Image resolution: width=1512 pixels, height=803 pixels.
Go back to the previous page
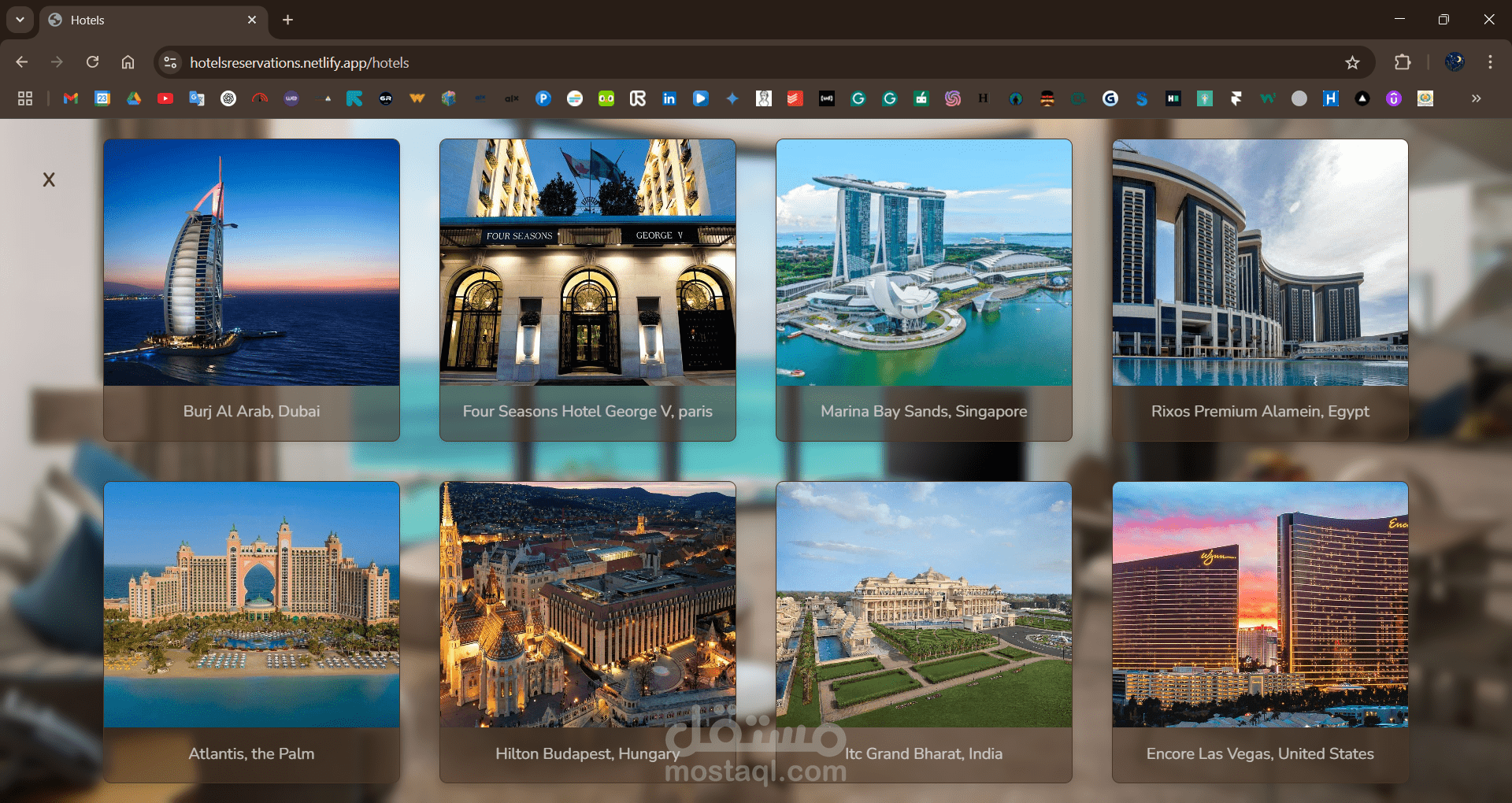point(22,62)
